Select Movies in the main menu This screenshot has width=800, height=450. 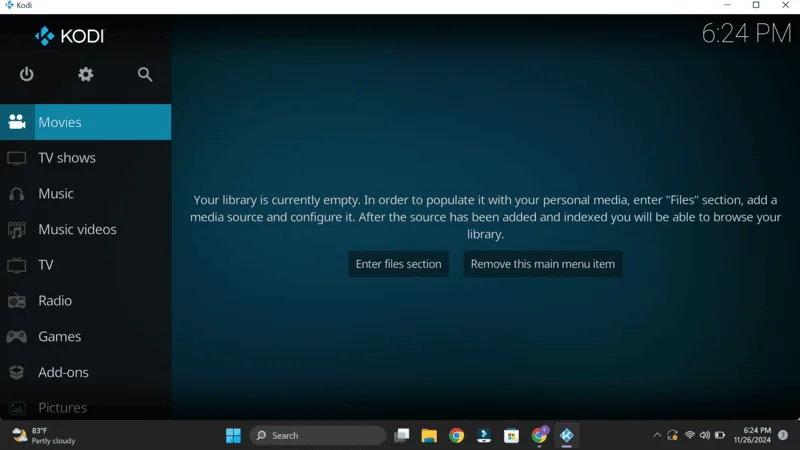86,122
